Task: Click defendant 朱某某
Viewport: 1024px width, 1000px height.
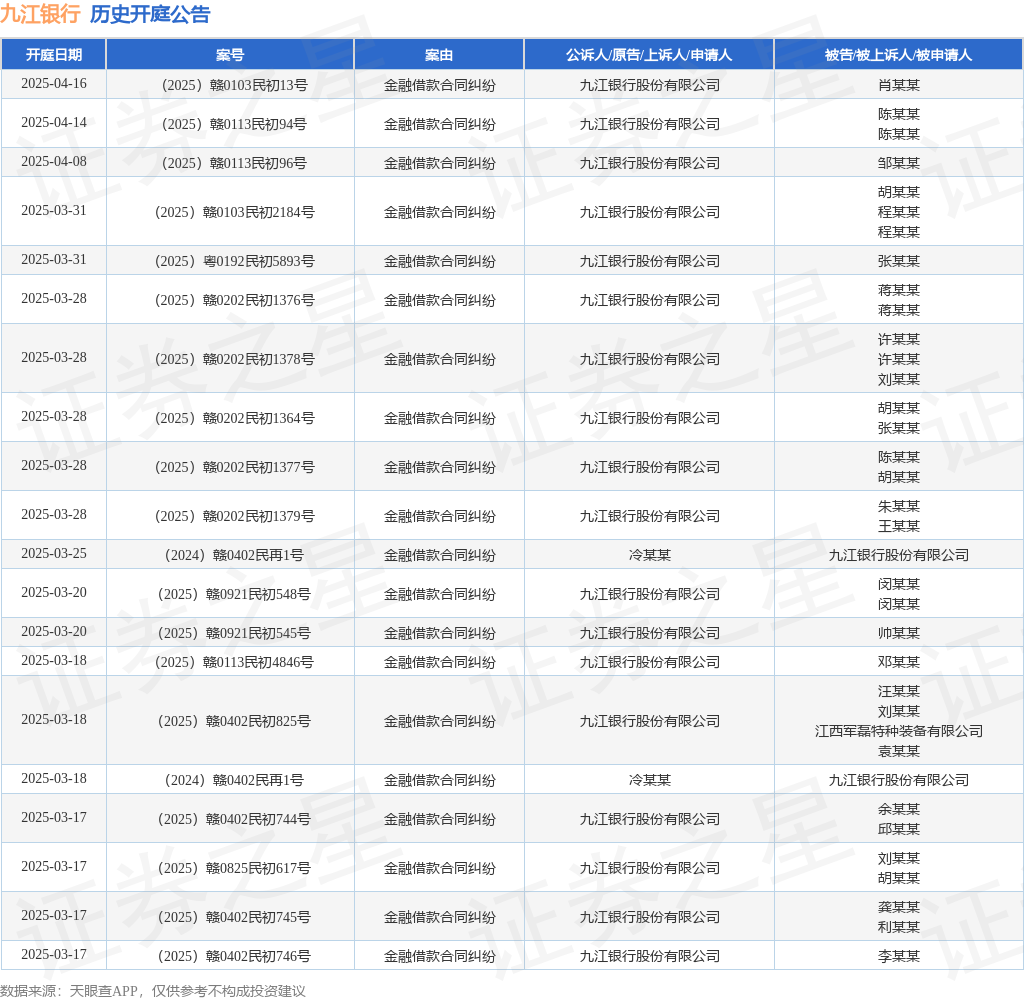Action: point(899,506)
